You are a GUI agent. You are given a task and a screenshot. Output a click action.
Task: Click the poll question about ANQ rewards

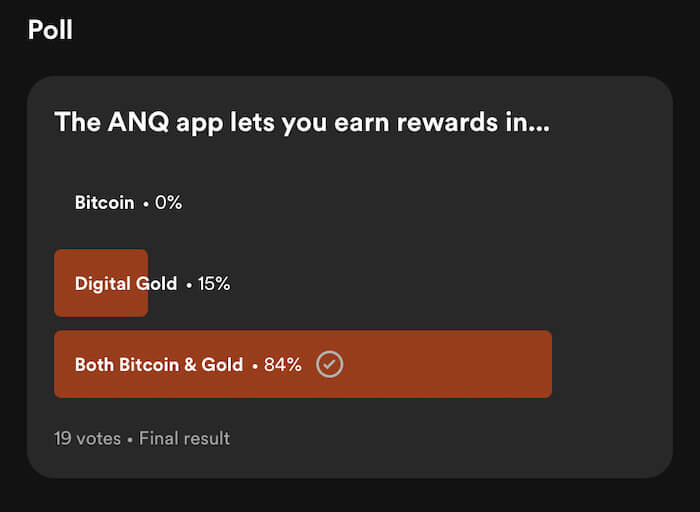[301, 122]
